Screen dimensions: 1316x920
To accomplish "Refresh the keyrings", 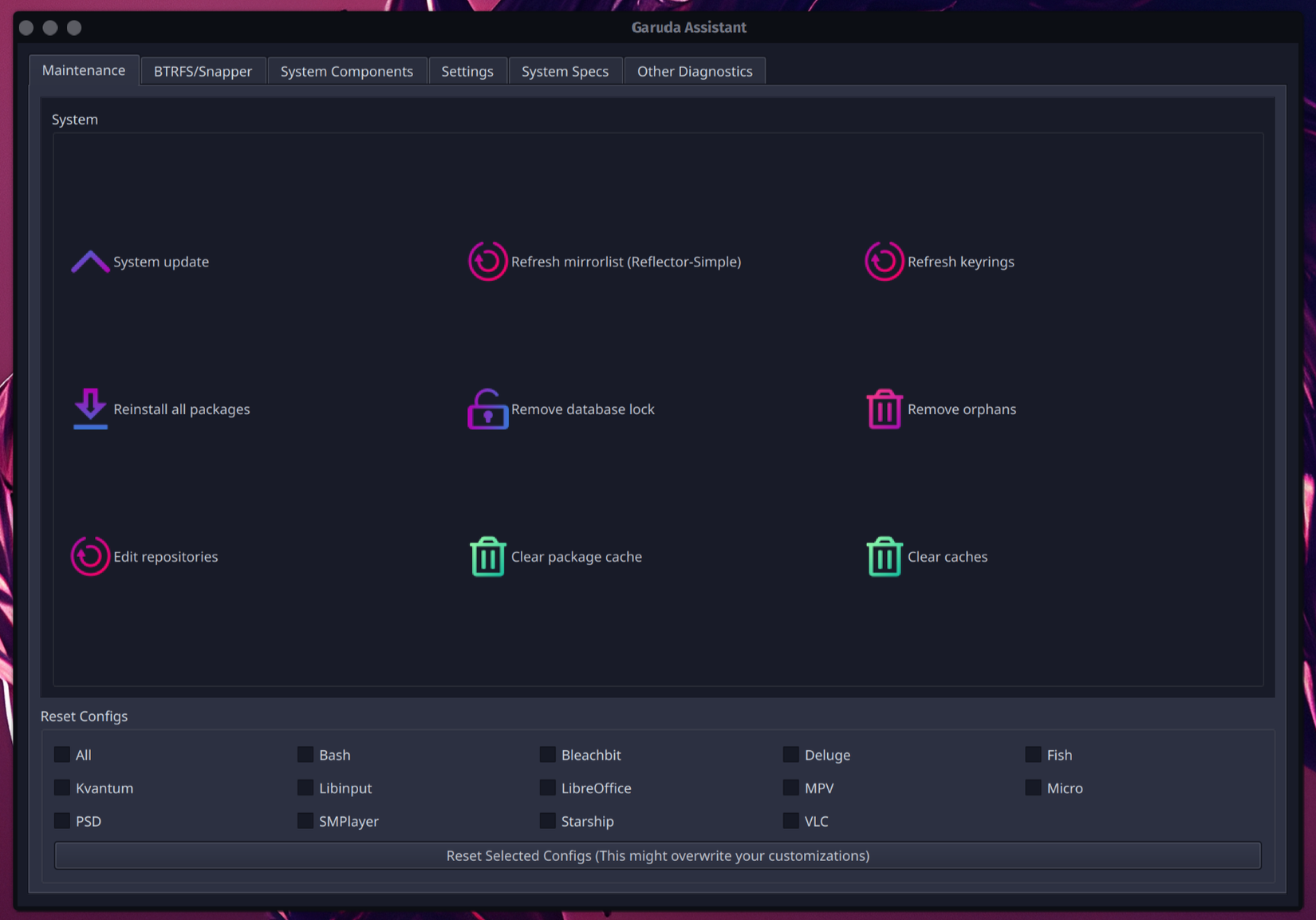I will pos(941,261).
